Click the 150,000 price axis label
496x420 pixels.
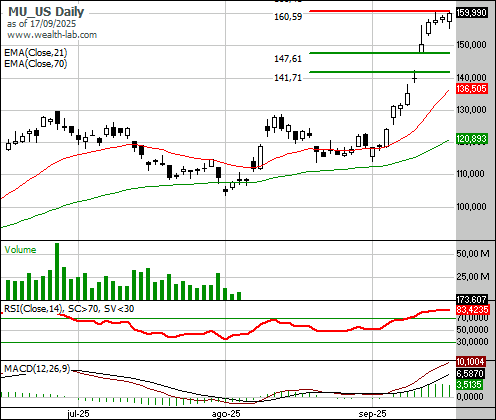pyautogui.click(x=471, y=45)
